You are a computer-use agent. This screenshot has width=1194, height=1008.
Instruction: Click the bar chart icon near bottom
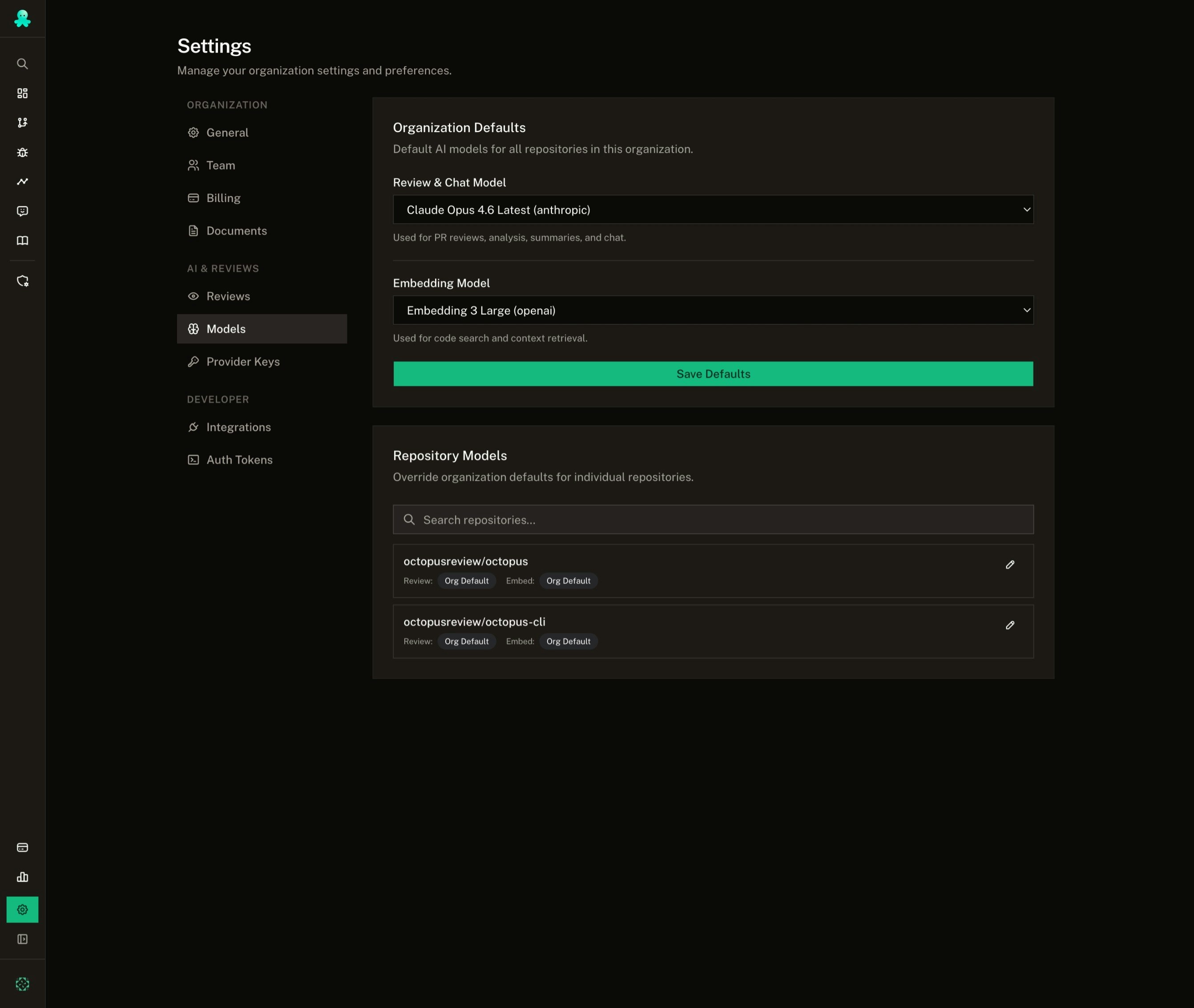point(22,877)
